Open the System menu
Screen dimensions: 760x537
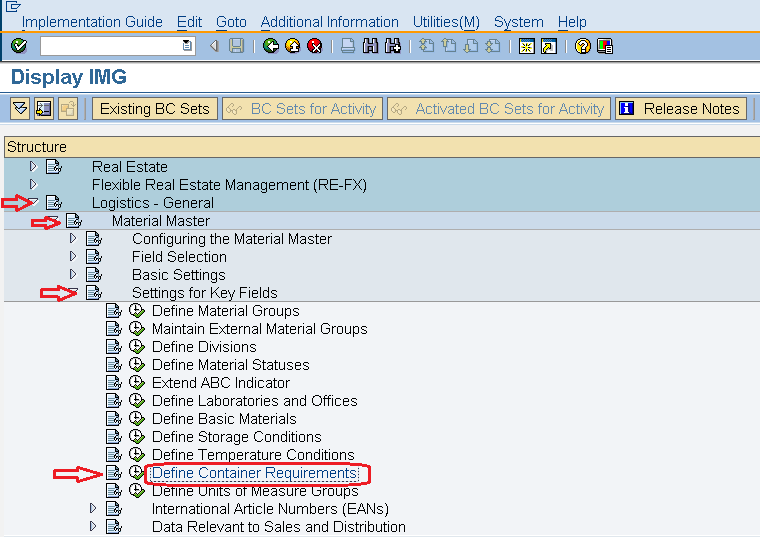pyautogui.click(x=519, y=22)
